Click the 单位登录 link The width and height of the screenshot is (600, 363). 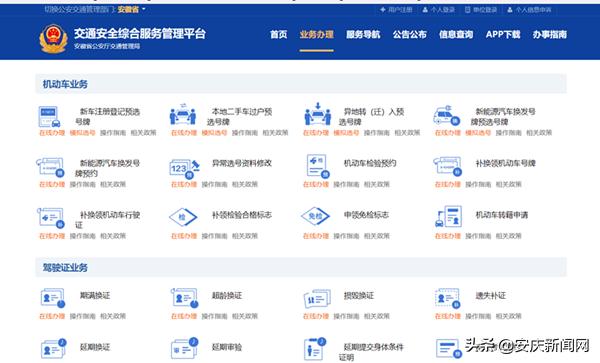[481, 10]
